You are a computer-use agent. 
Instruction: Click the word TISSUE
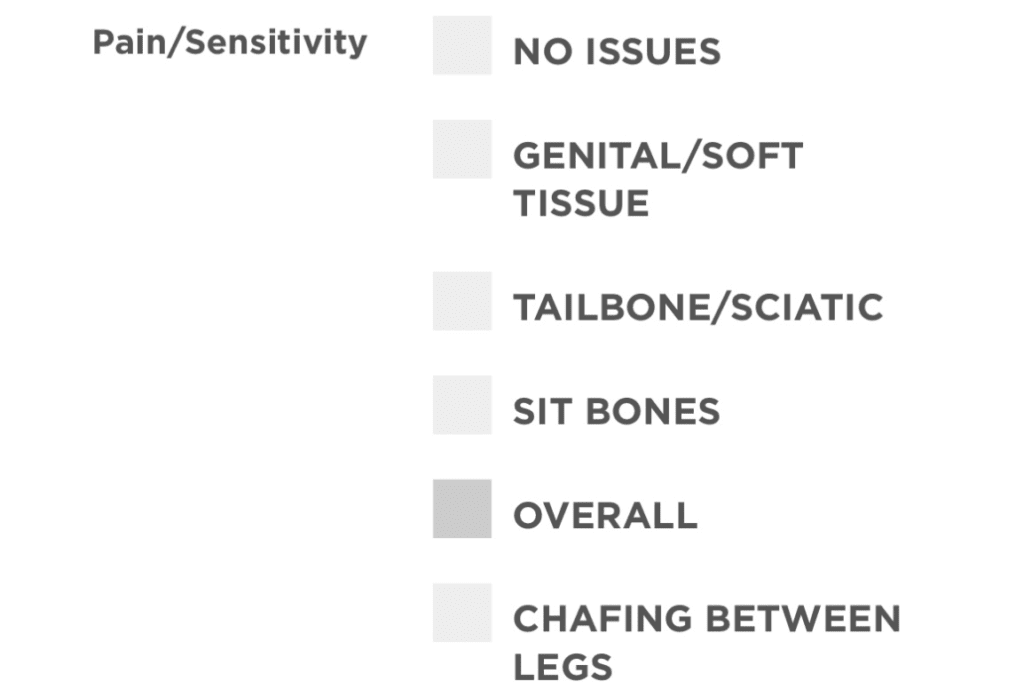point(581,203)
